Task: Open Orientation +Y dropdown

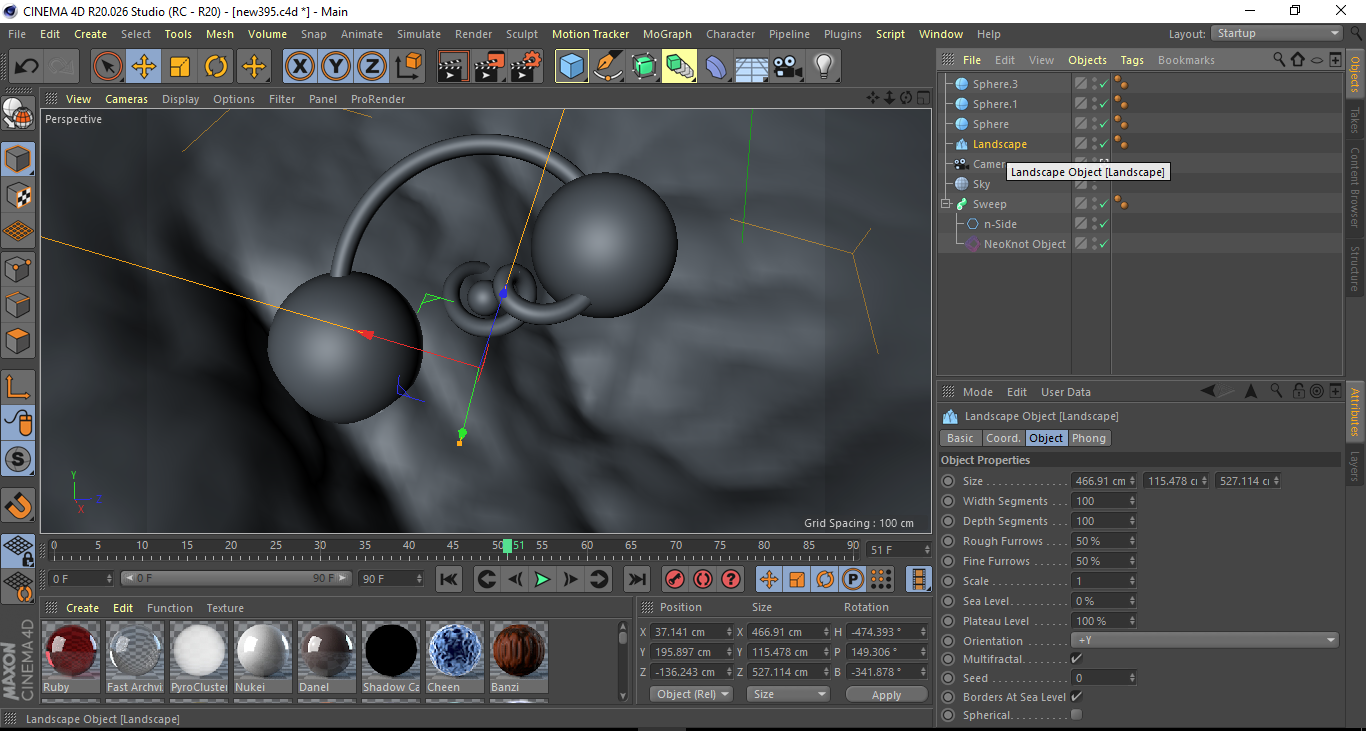Action: coord(1205,640)
